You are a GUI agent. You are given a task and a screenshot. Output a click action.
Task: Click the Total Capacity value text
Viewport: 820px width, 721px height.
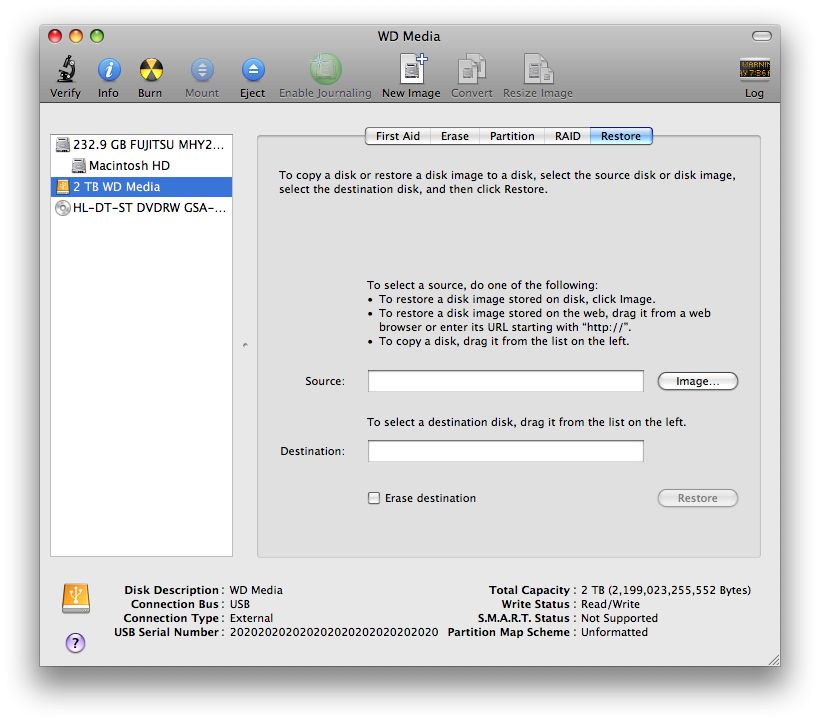click(x=666, y=590)
